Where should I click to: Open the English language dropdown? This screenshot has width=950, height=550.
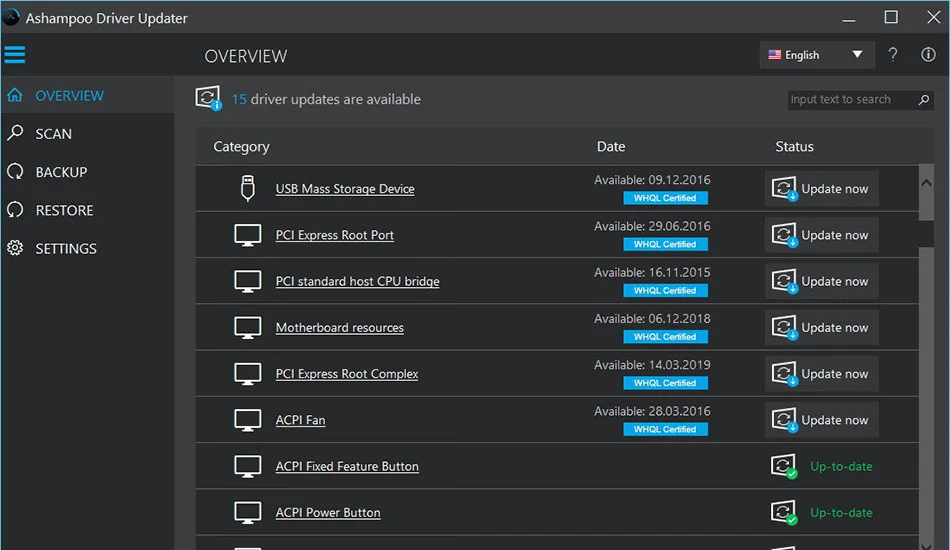click(x=817, y=55)
